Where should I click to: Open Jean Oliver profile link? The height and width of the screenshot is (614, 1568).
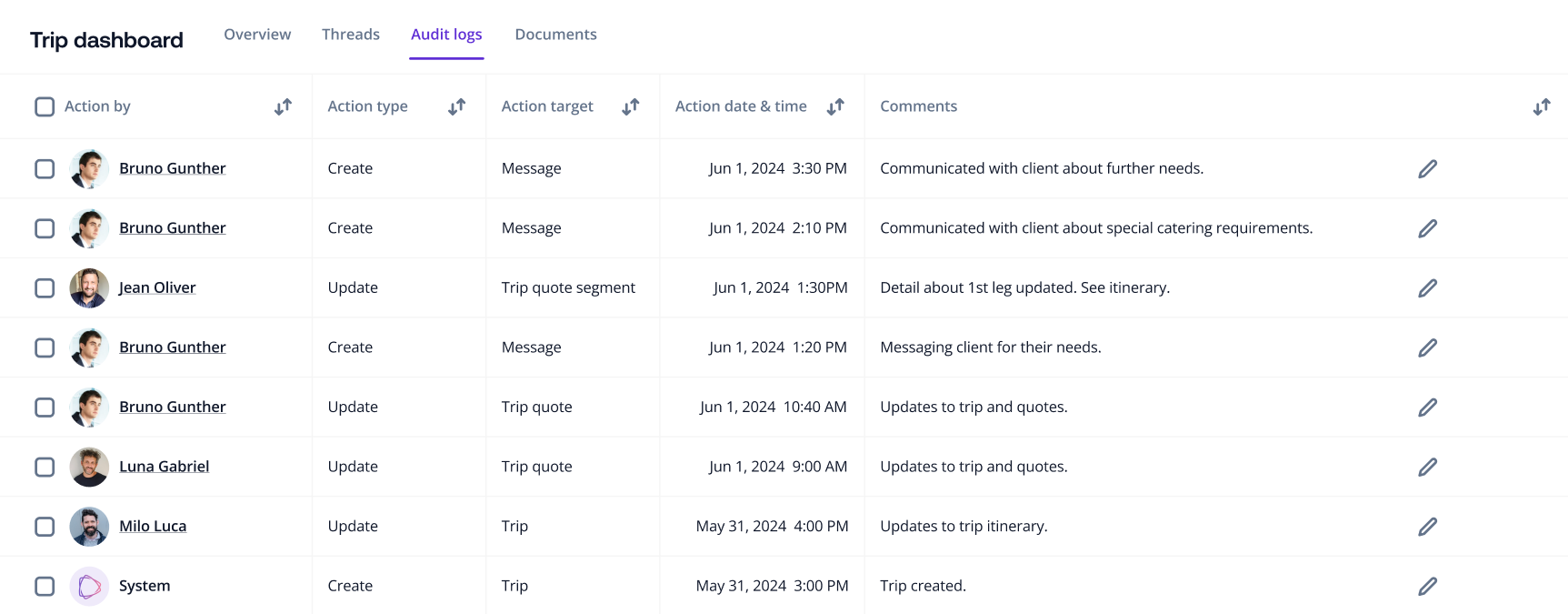pos(157,287)
